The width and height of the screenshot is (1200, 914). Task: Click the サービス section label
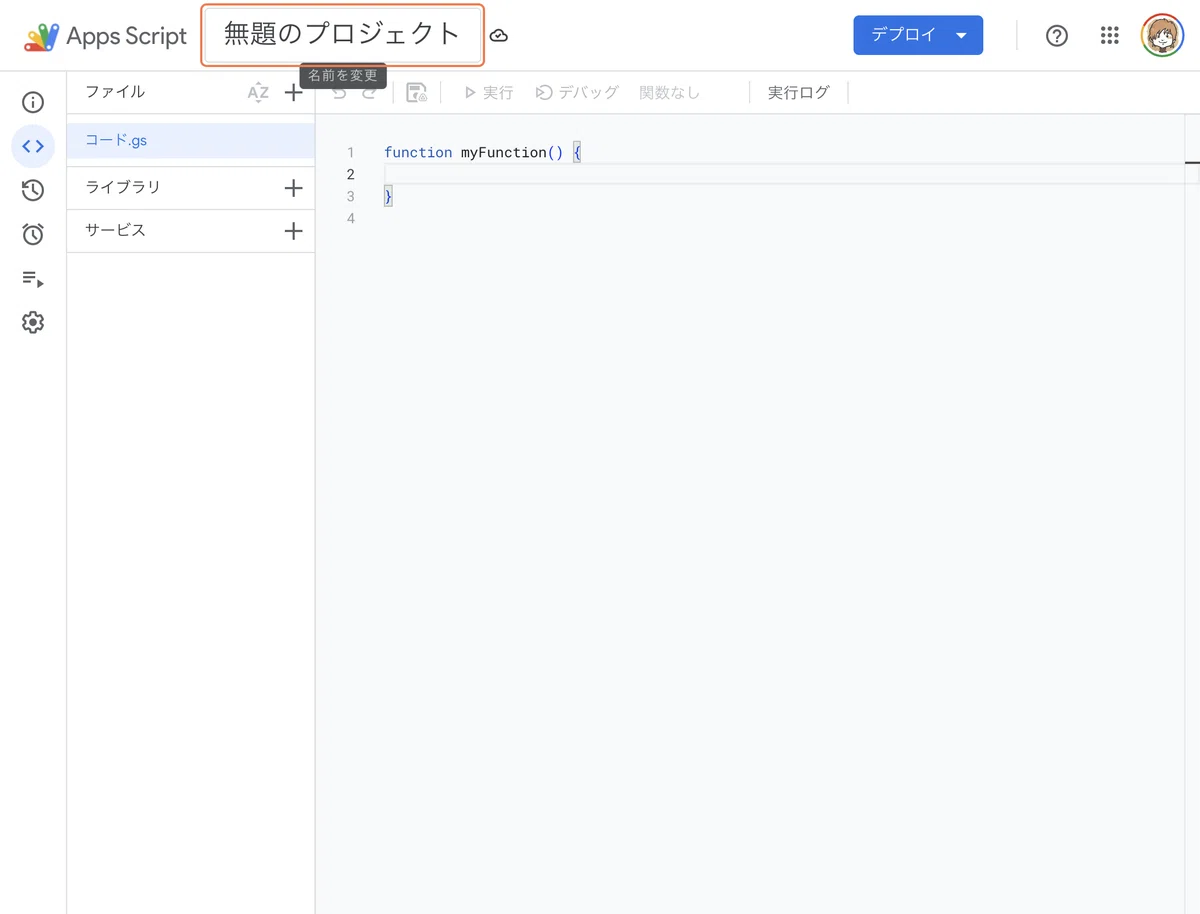[115, 230]
